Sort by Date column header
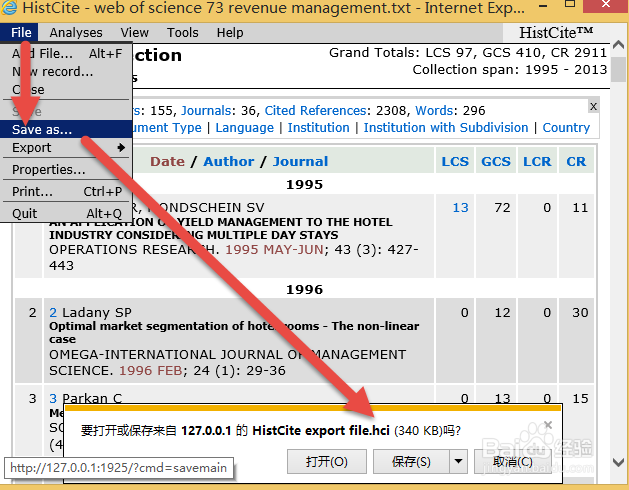 click(167, 161)
